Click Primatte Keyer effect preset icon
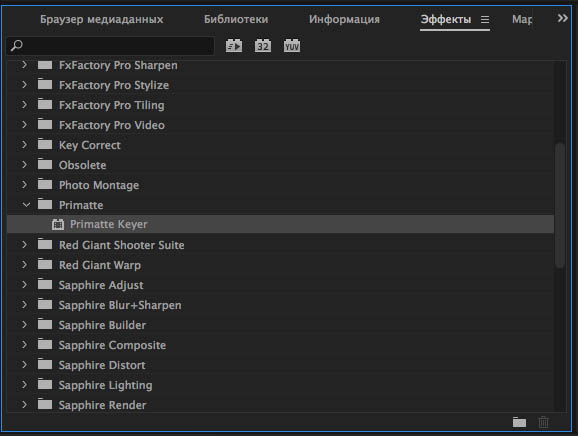Screen dimensions: 578x436 coord(58,224)
